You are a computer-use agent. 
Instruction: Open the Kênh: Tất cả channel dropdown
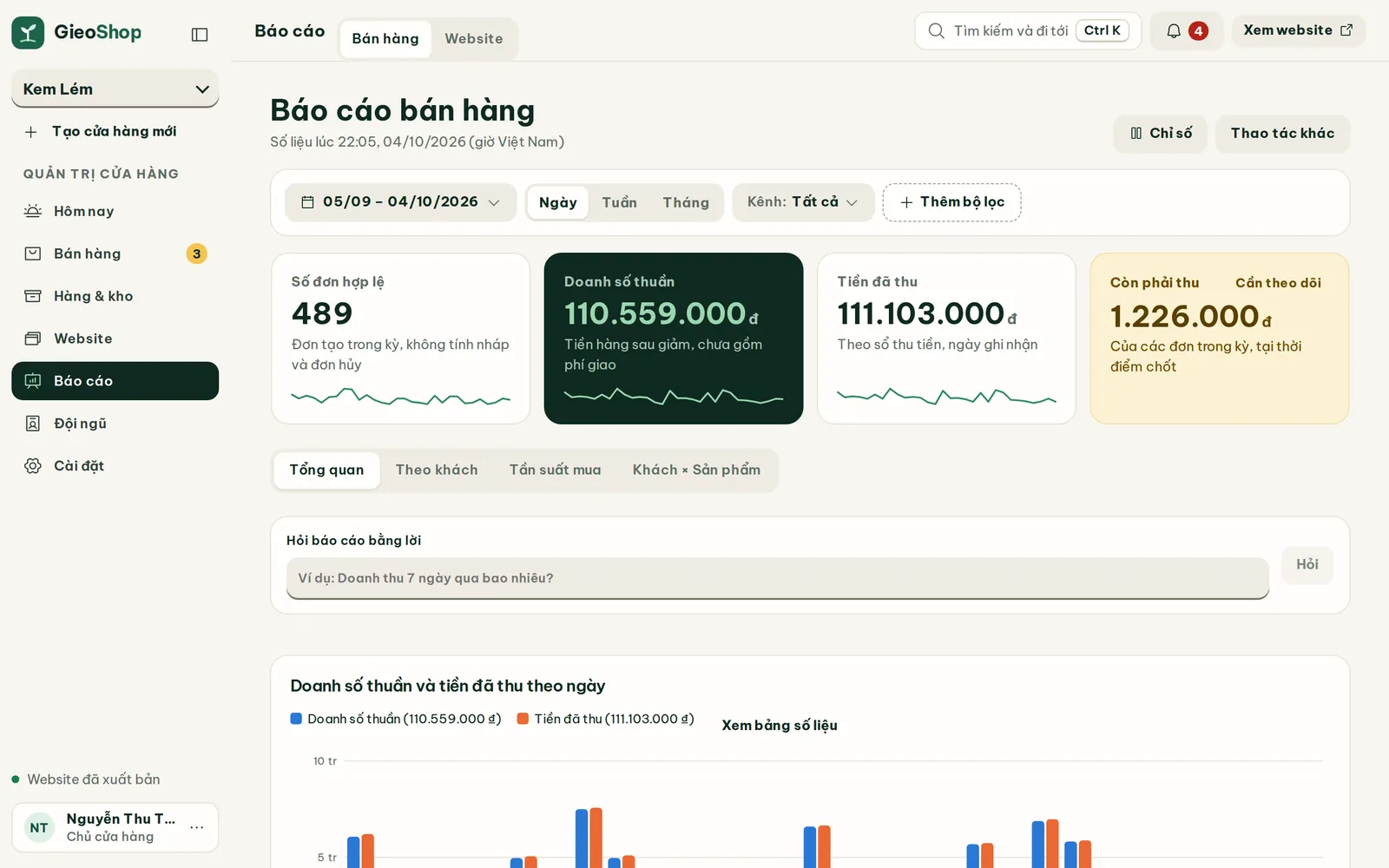click(x=803, y=202)
